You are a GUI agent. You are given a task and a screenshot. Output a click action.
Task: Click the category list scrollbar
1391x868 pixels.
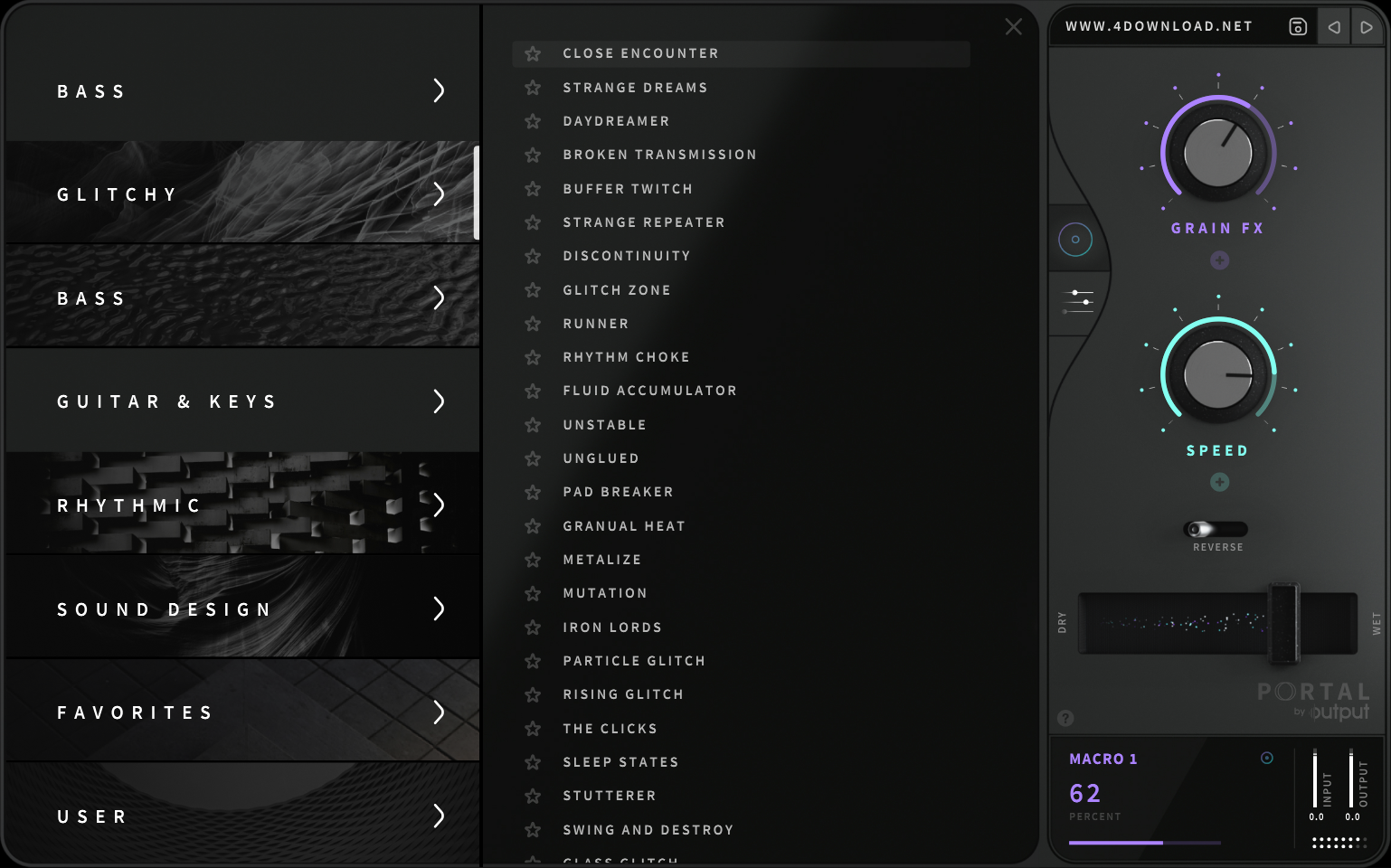pos(476,193)
